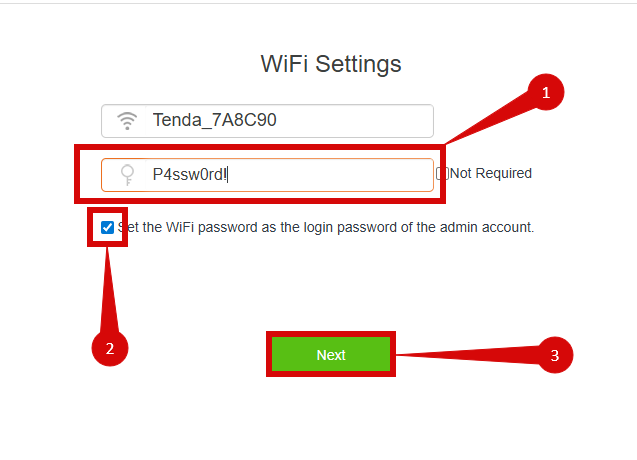Click the red circle numbered 2

[110, 348]
